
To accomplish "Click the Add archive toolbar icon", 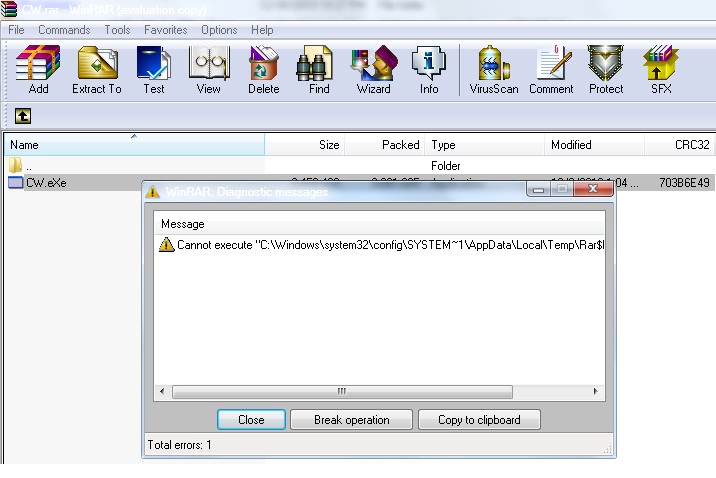I will tap(38, 70).
